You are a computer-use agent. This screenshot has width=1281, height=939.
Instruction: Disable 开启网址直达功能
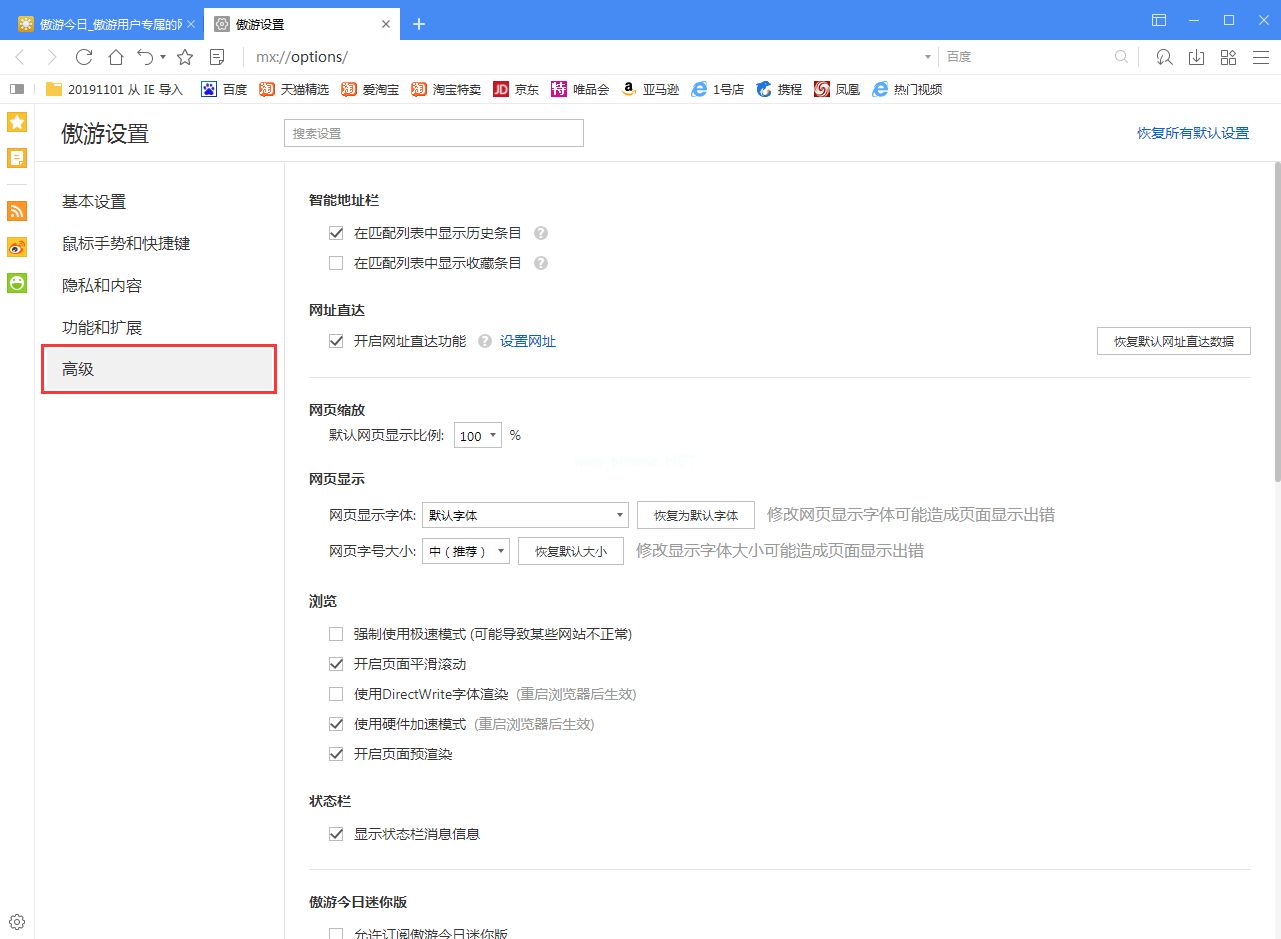[336, 340]
